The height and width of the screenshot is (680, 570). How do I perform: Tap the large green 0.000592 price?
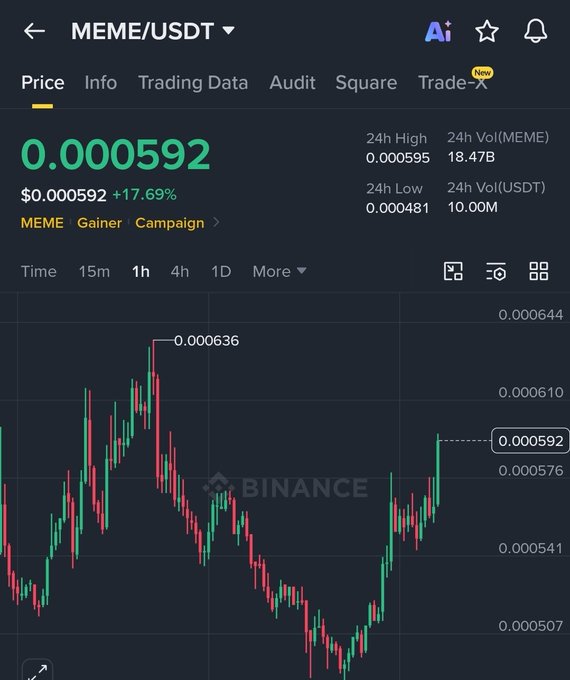coord(115,154)
